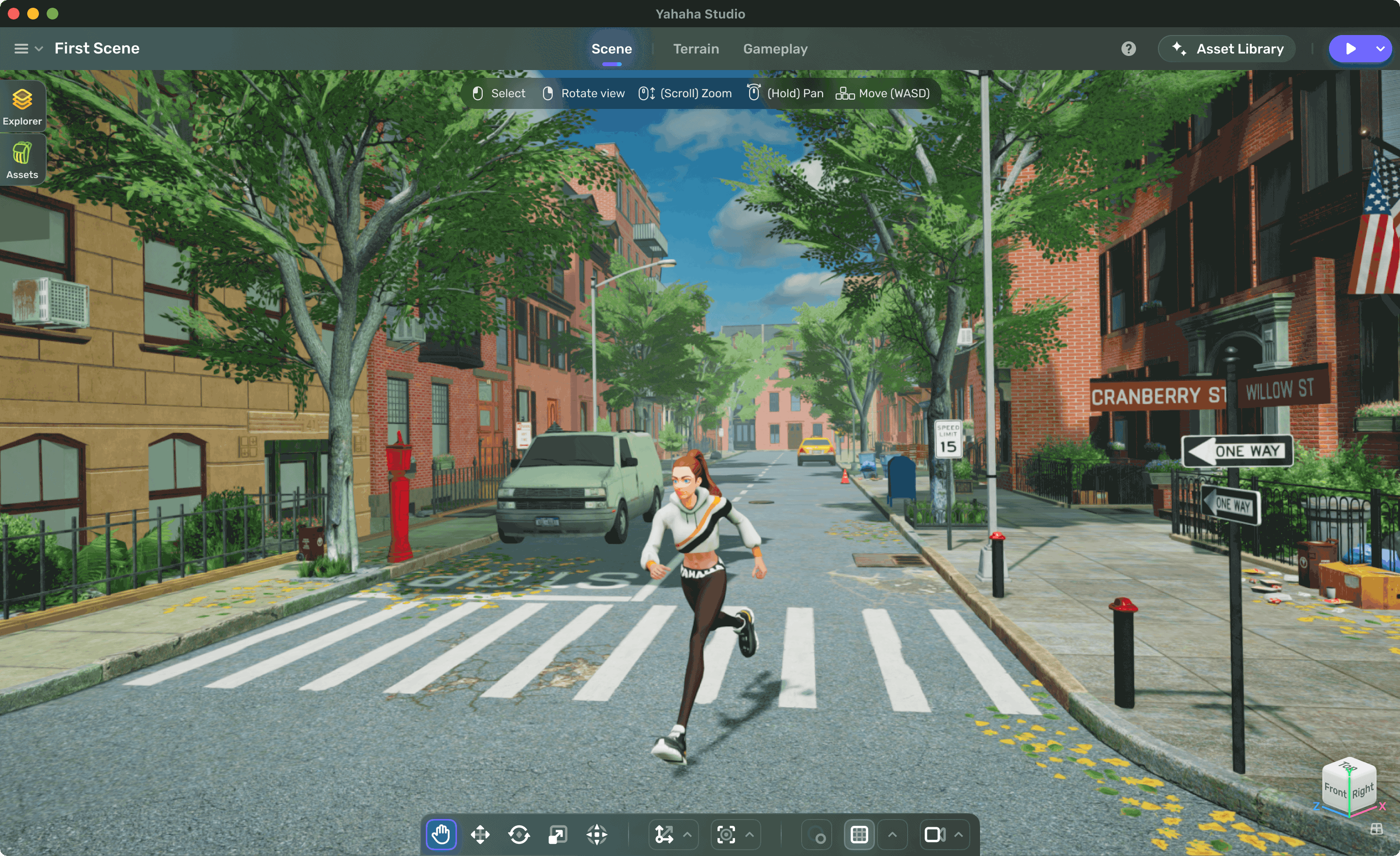Switch to the Scene tab

611,48
